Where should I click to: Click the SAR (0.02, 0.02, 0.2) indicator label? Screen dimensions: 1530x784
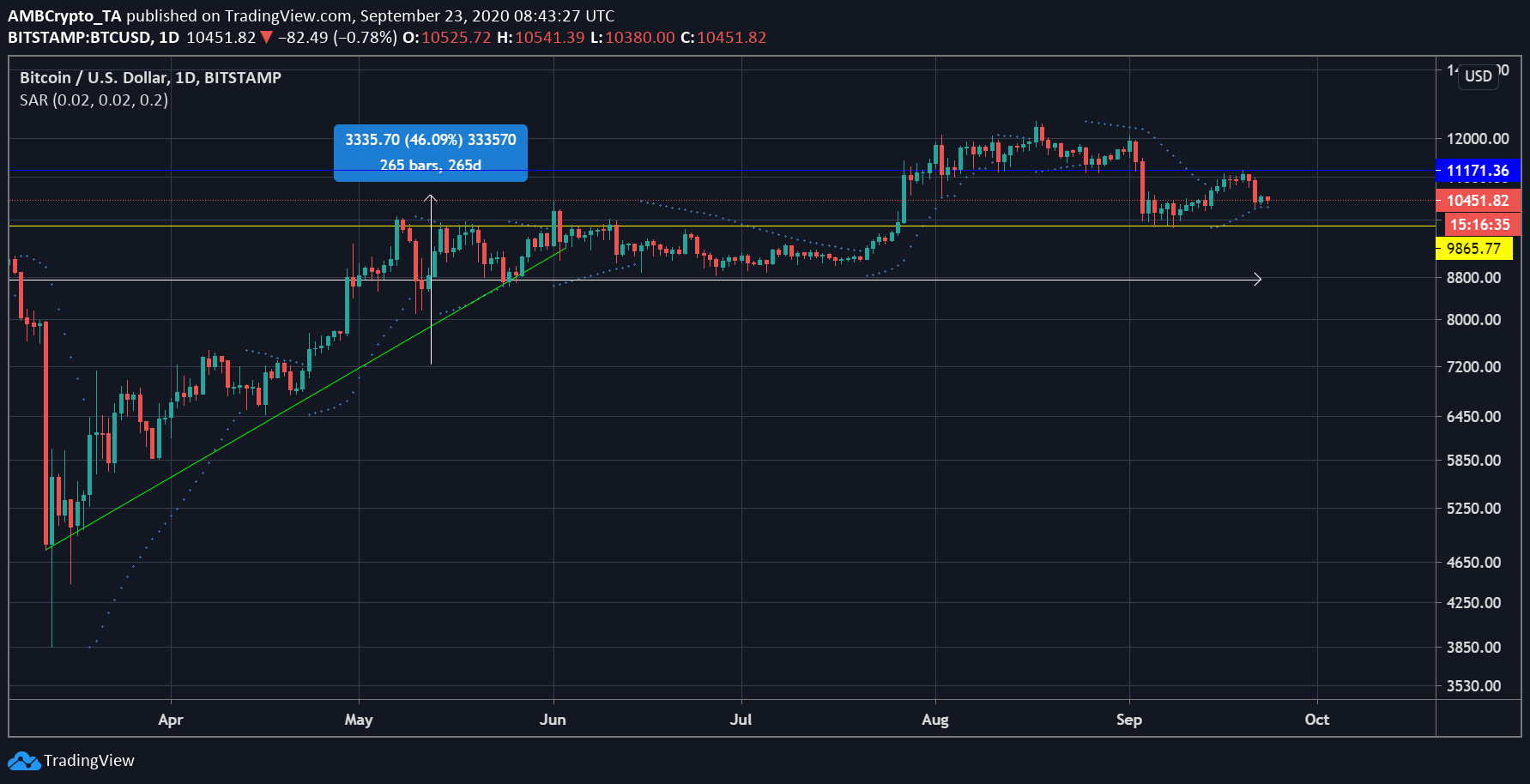(x=94, y=100)
